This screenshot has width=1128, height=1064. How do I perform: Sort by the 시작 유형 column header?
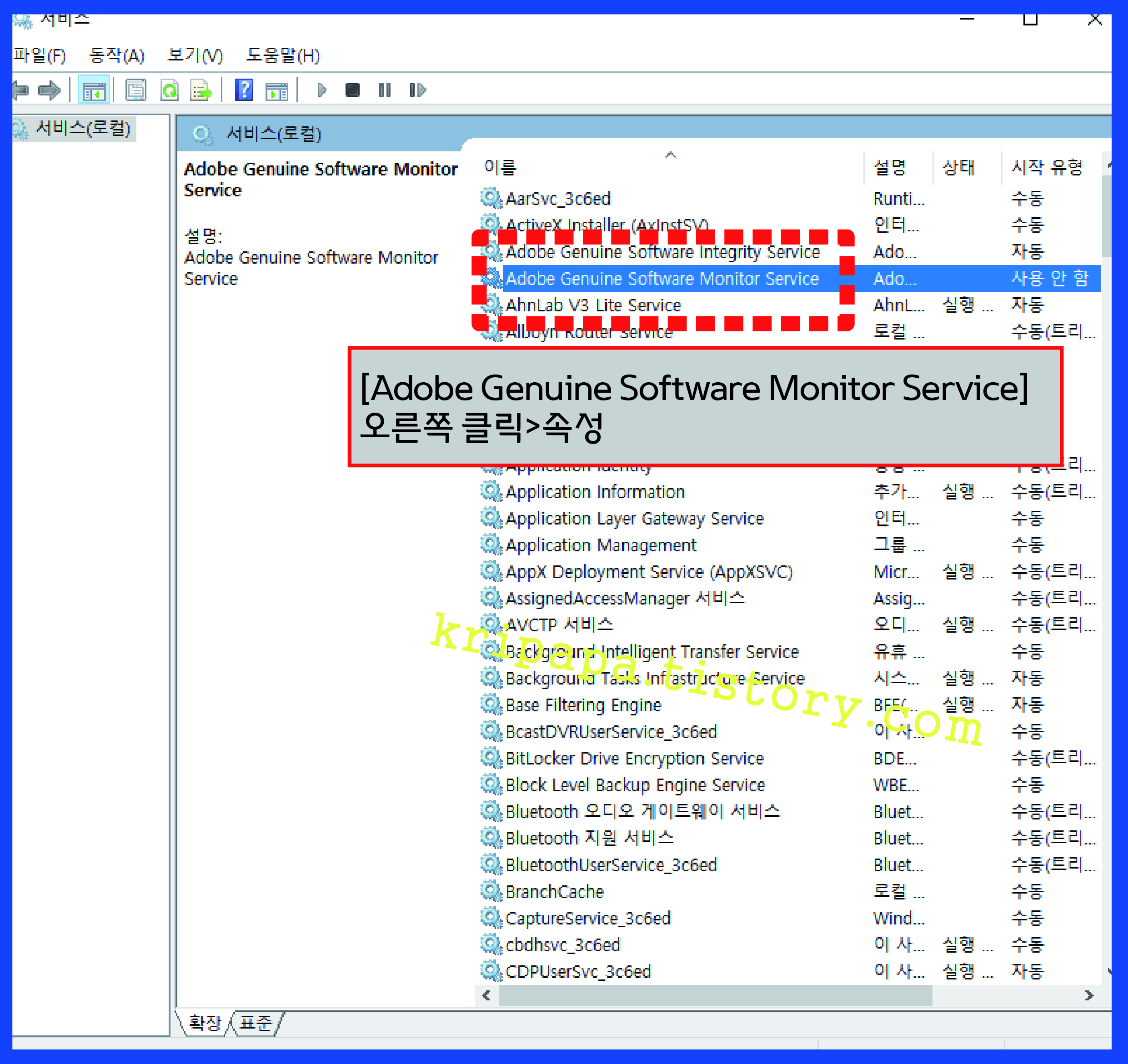(1052, 167)
